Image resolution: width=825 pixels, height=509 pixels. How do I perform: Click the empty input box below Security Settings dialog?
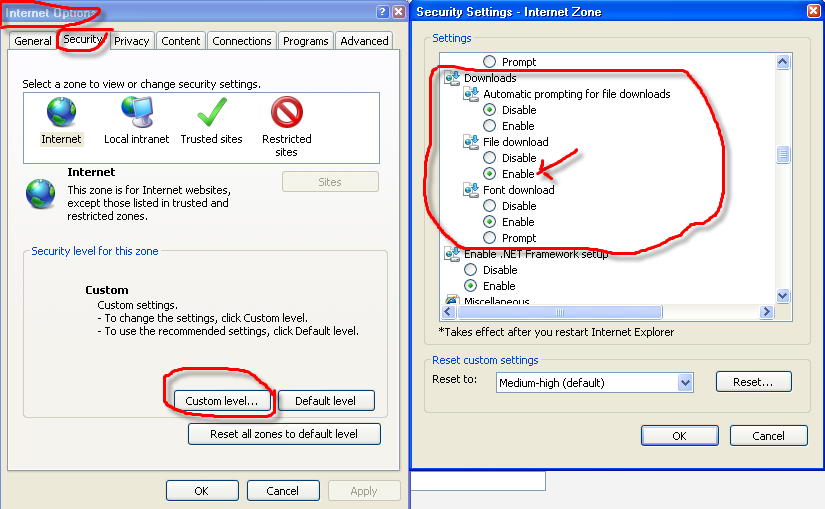pyautogui.click(x=478, y=481)
